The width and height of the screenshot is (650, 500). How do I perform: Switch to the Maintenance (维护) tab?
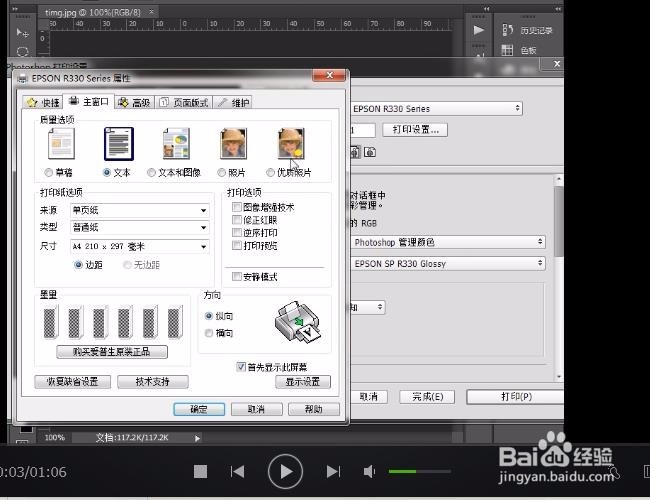click(x=233, y=102)
